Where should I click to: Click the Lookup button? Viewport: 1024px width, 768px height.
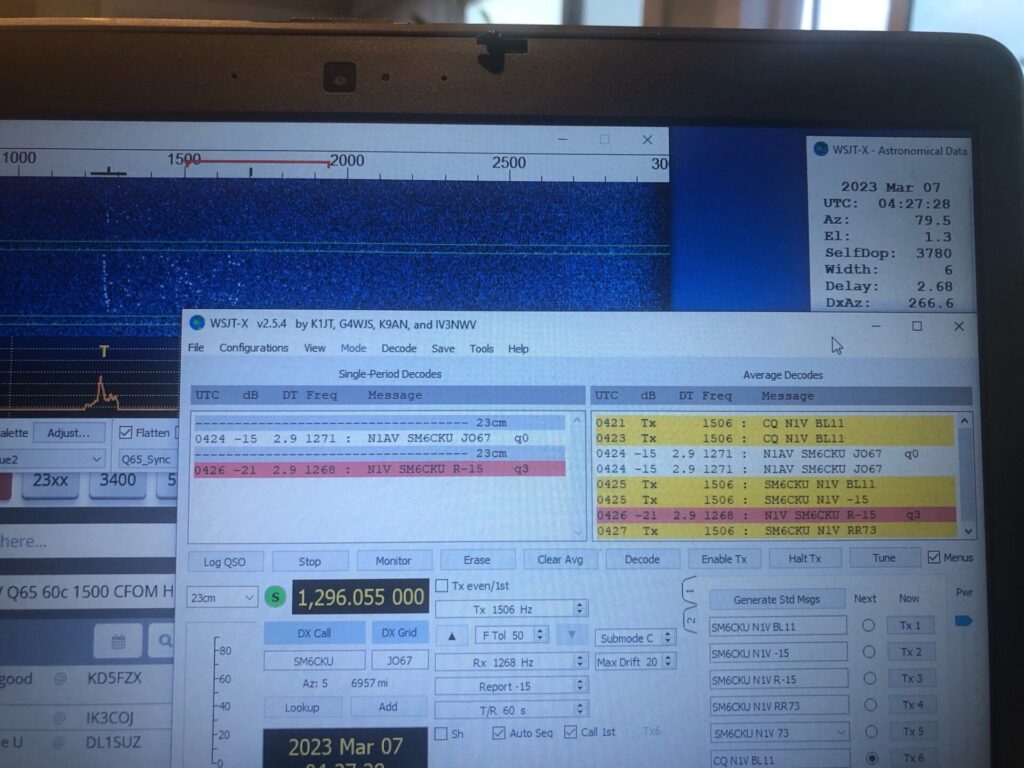click(302, 707)
